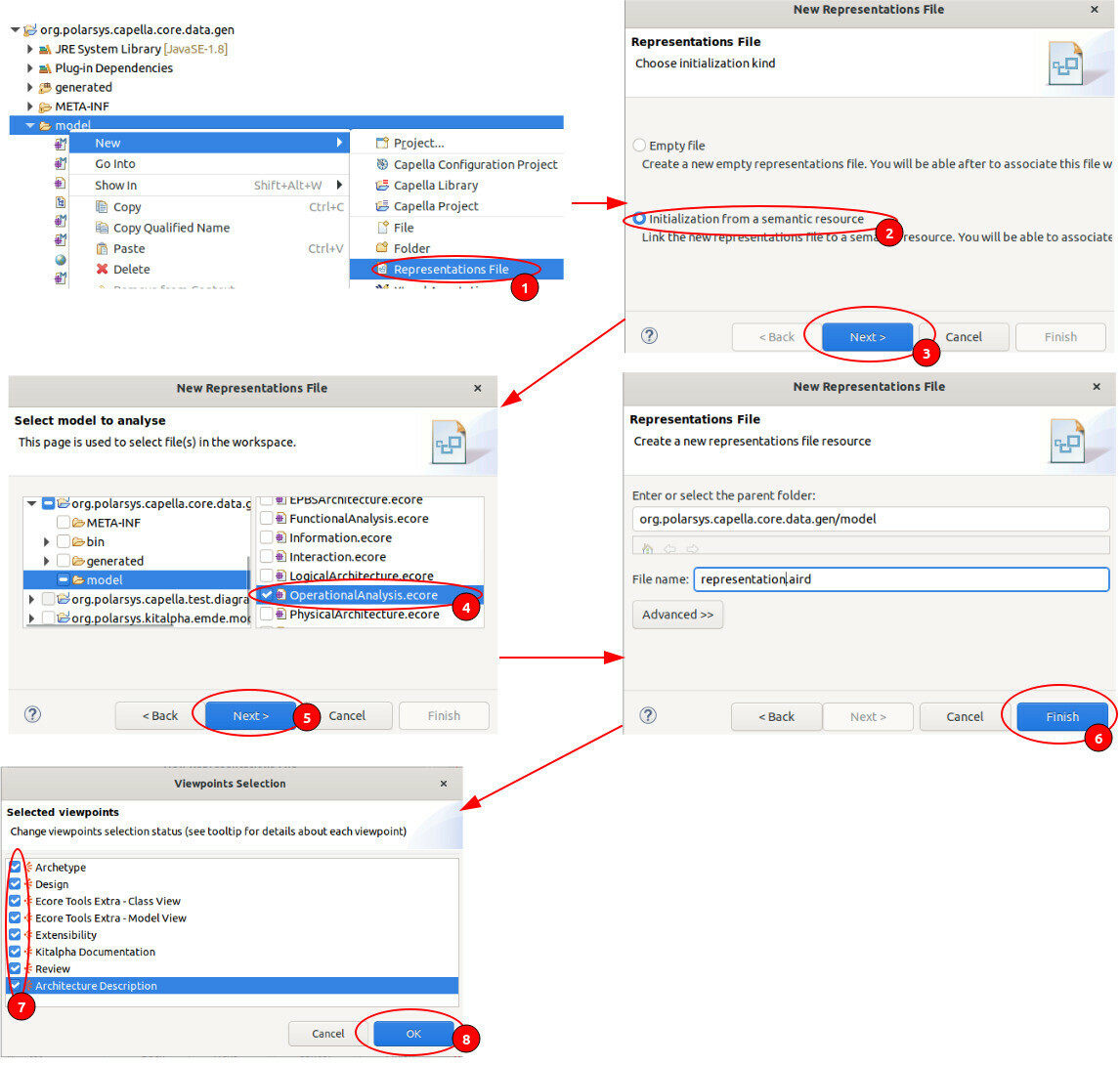Click the Interaction.ecore file icon
The width and height of the screenshot is (1120, 1065).
280,556
